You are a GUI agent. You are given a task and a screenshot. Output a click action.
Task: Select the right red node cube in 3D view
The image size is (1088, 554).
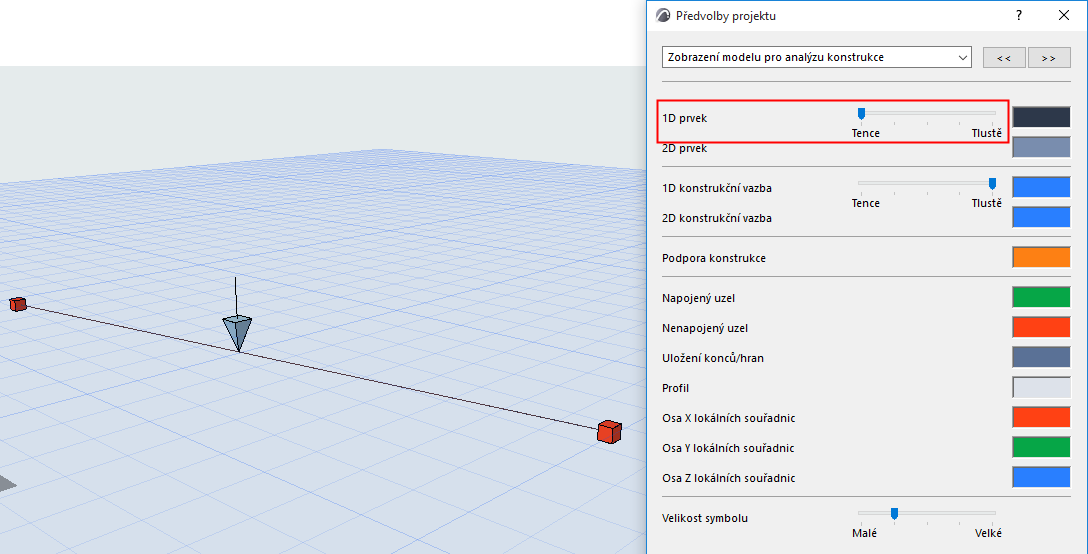coord(609,431)
